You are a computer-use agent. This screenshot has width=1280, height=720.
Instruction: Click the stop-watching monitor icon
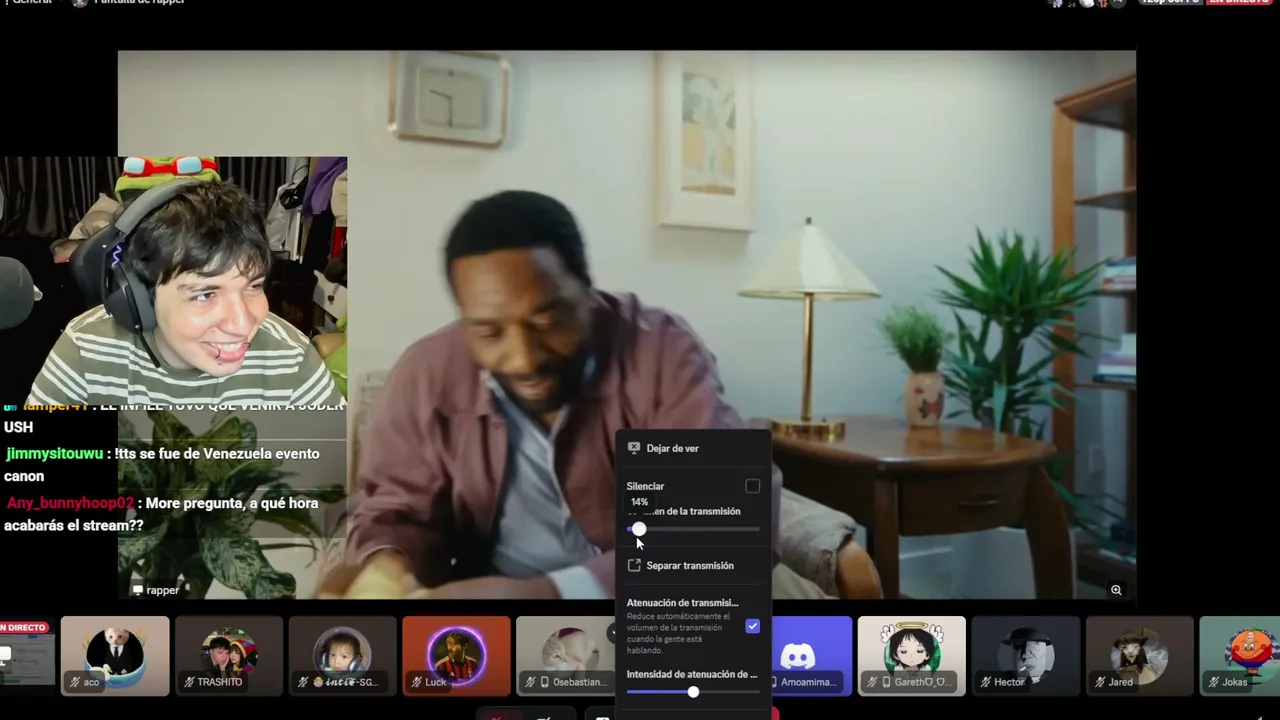(634, 448)
